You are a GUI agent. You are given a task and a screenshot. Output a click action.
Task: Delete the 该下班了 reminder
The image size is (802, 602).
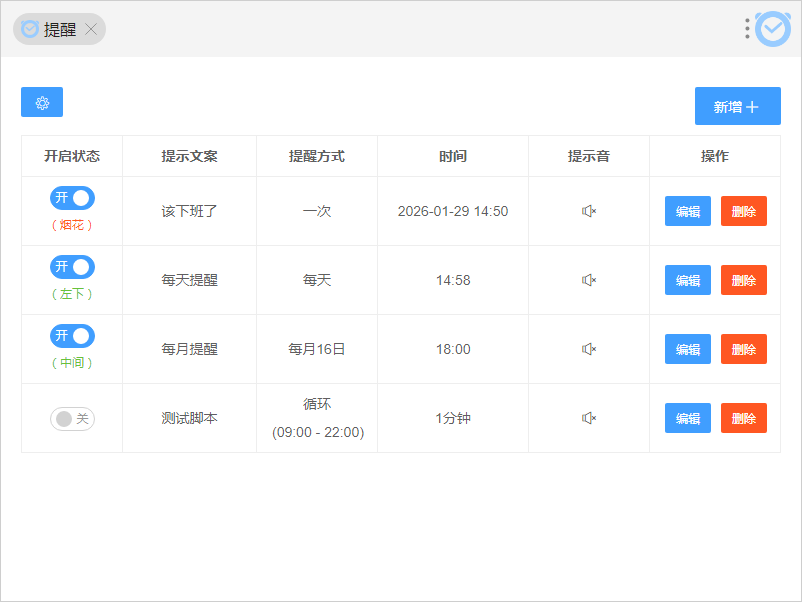[x=743, y=211]
